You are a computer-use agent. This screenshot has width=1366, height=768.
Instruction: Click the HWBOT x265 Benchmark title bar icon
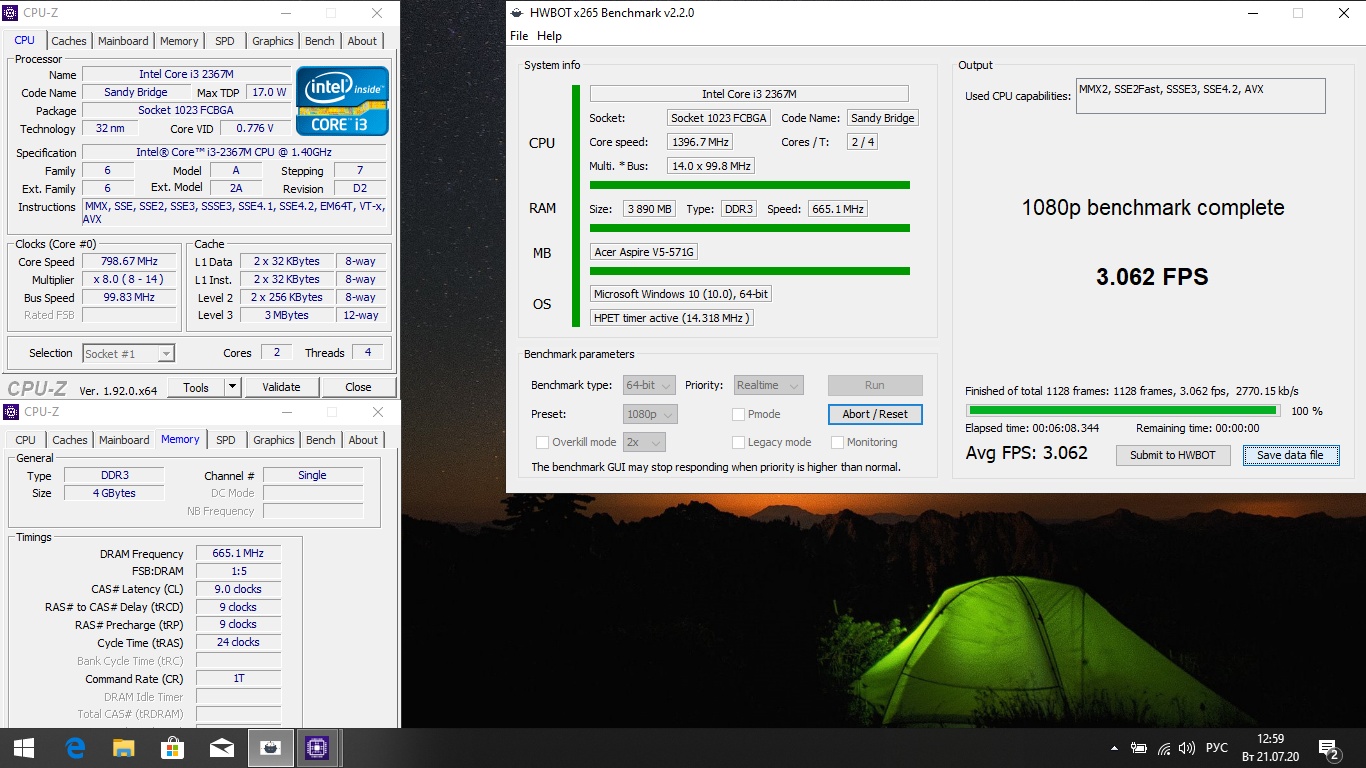517,13
